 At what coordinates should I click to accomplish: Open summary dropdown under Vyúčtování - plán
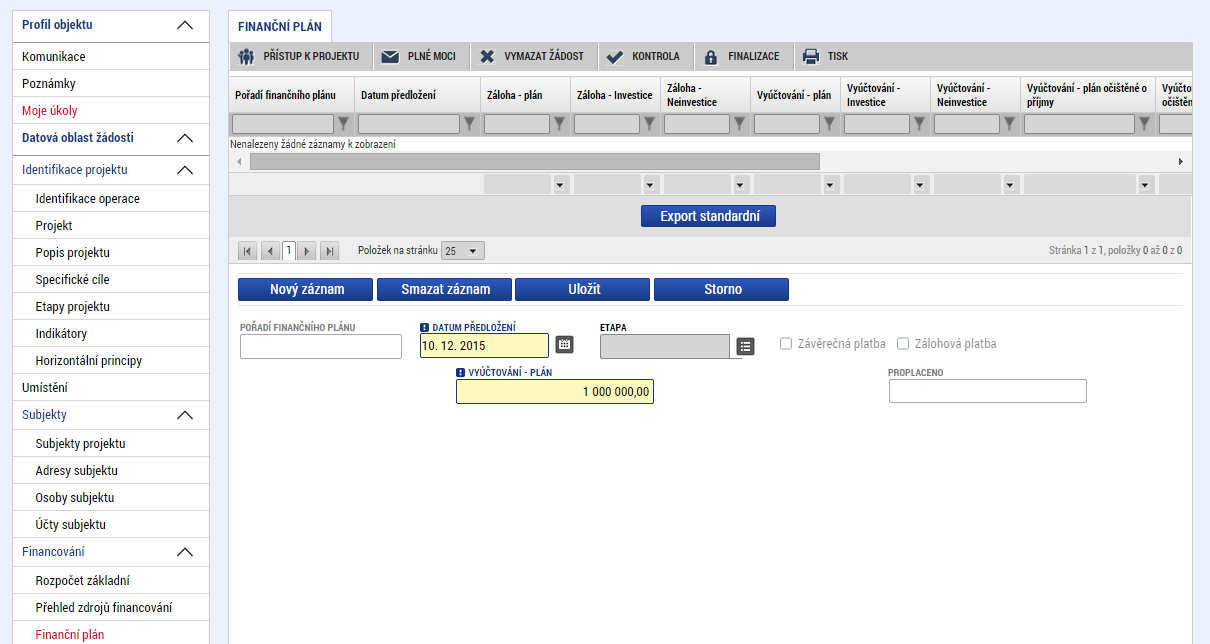click(830, 185)
